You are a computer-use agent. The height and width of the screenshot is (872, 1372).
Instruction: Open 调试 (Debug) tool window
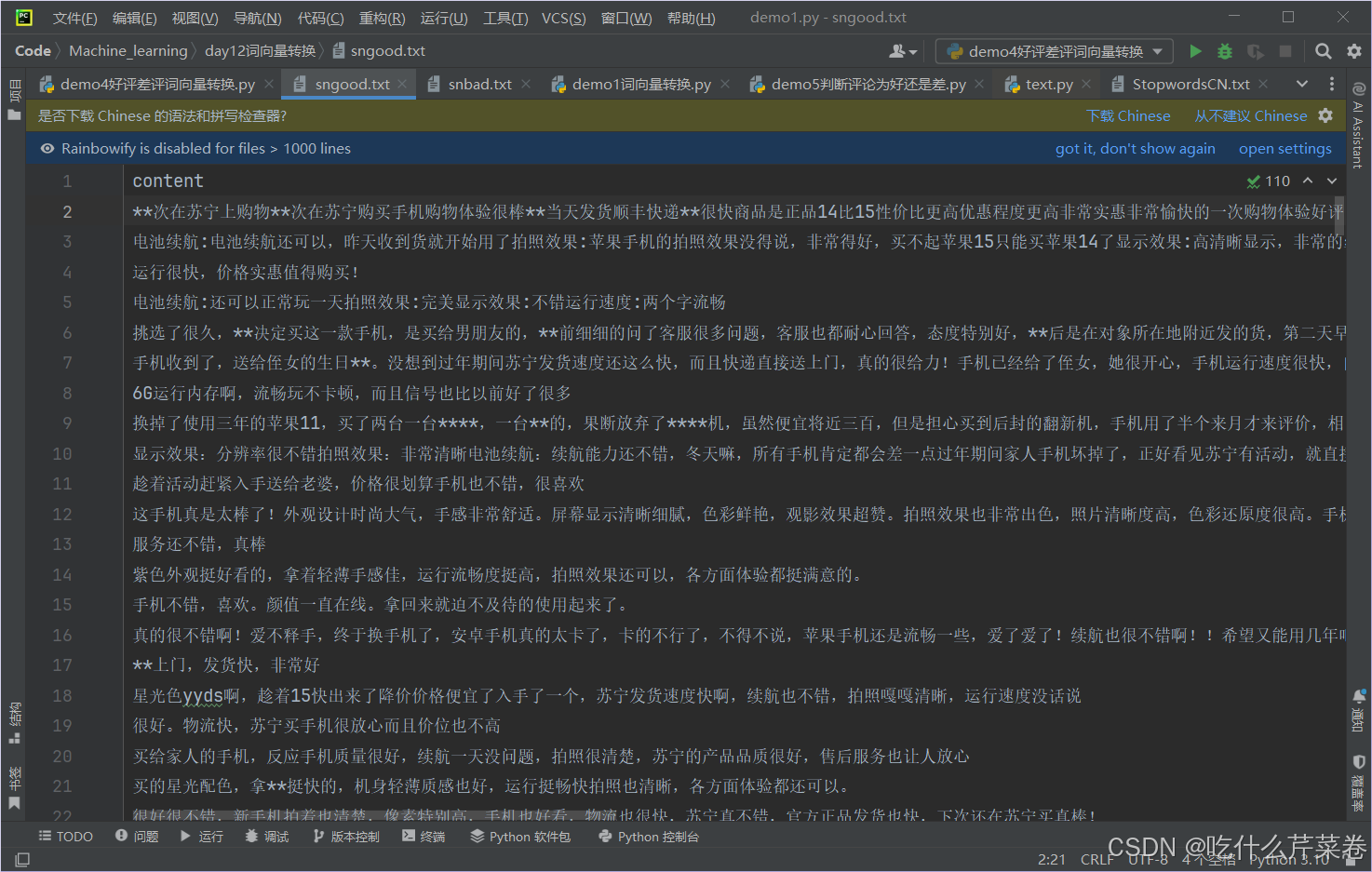click(267, 837)
